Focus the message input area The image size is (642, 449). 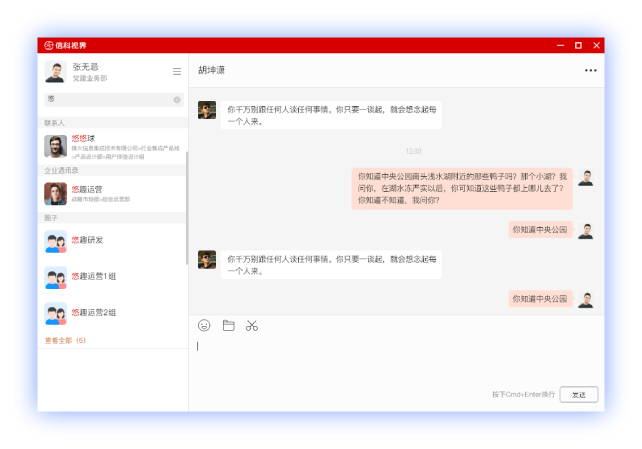pyautogui.click(x=395, y=360)
